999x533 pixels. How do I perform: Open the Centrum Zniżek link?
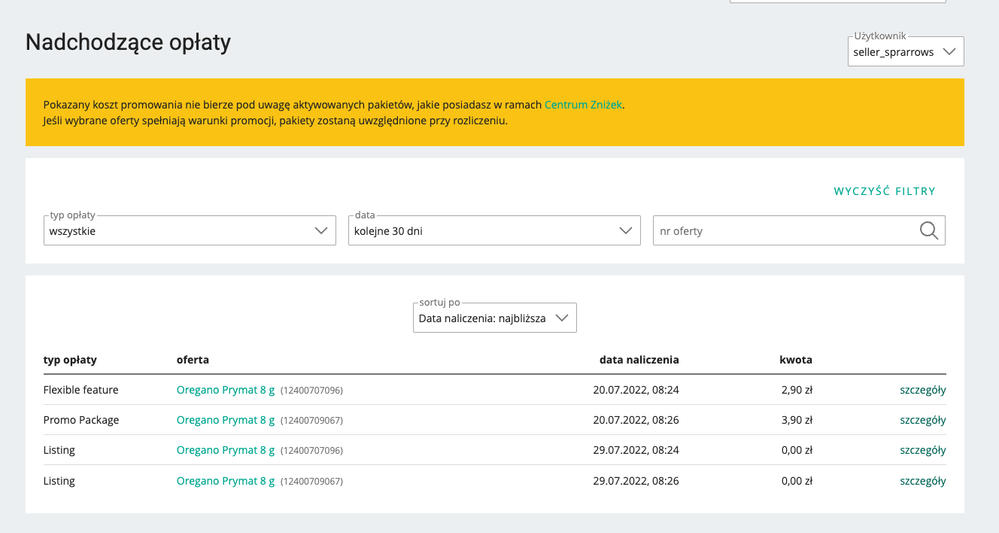(583, 105)
